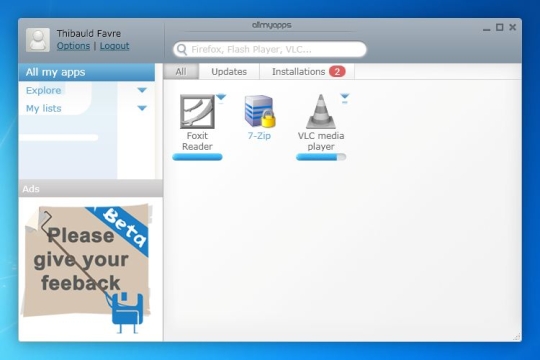The width and height of the screenshot is (540, 360).
Task: Click the VLC media player name label
Action: pos(321,141)
